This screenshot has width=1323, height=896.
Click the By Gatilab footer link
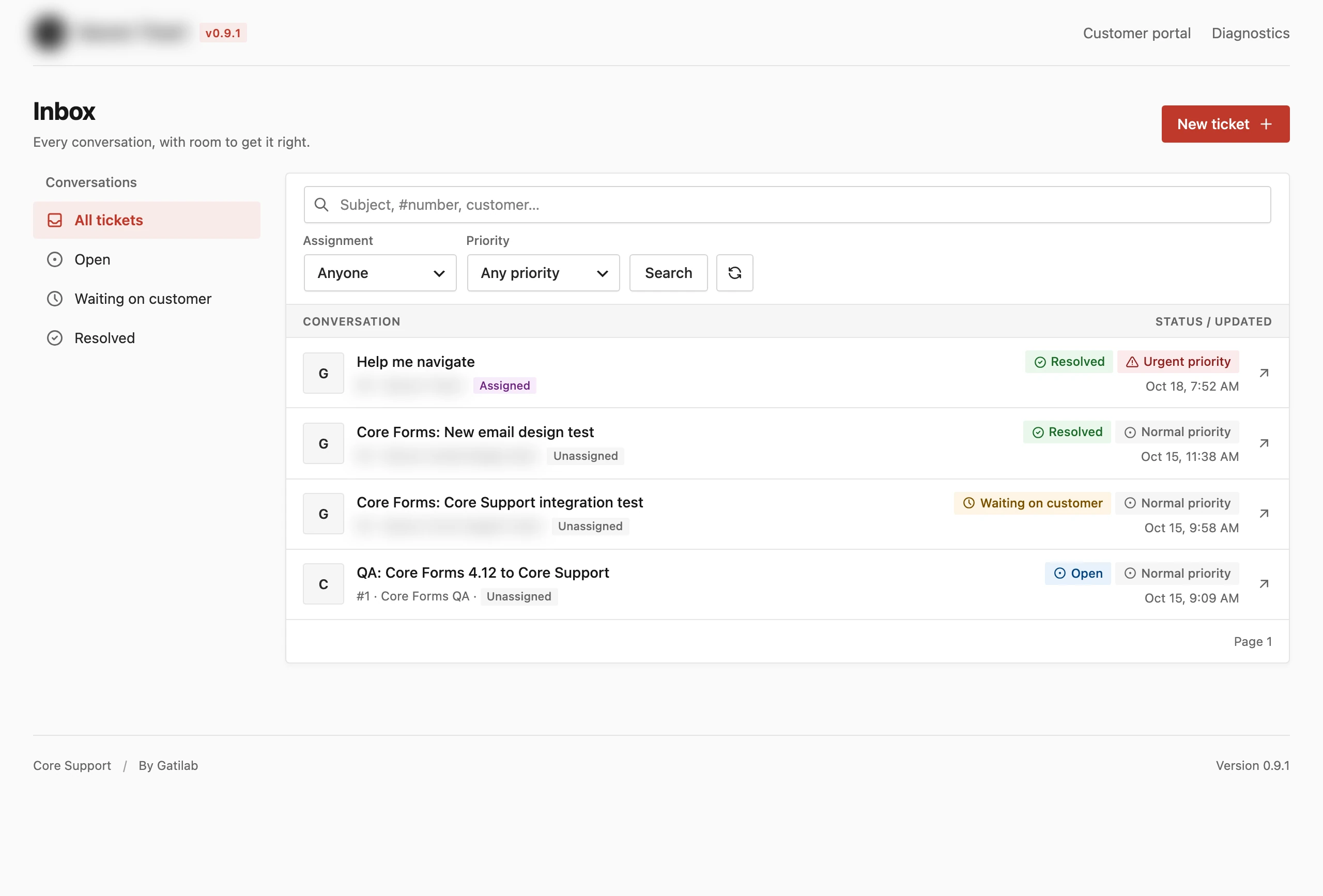[168, 765]
